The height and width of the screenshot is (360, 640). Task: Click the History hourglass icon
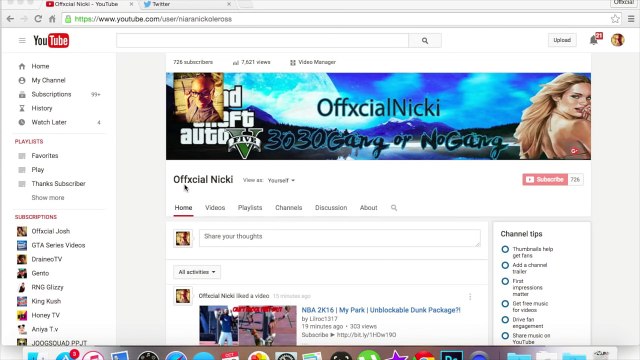[22, 108]
